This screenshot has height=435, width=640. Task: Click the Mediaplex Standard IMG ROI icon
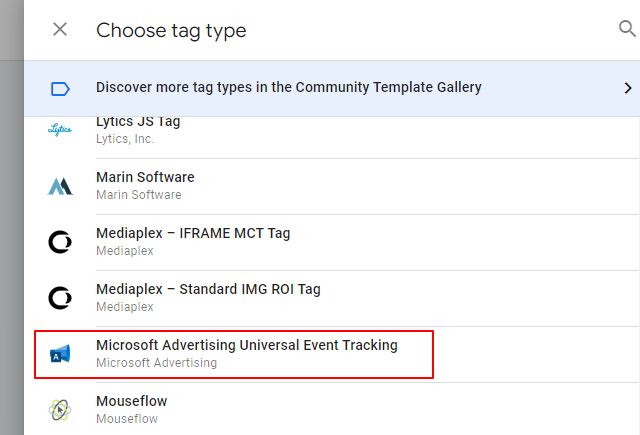tap(60, 298)
